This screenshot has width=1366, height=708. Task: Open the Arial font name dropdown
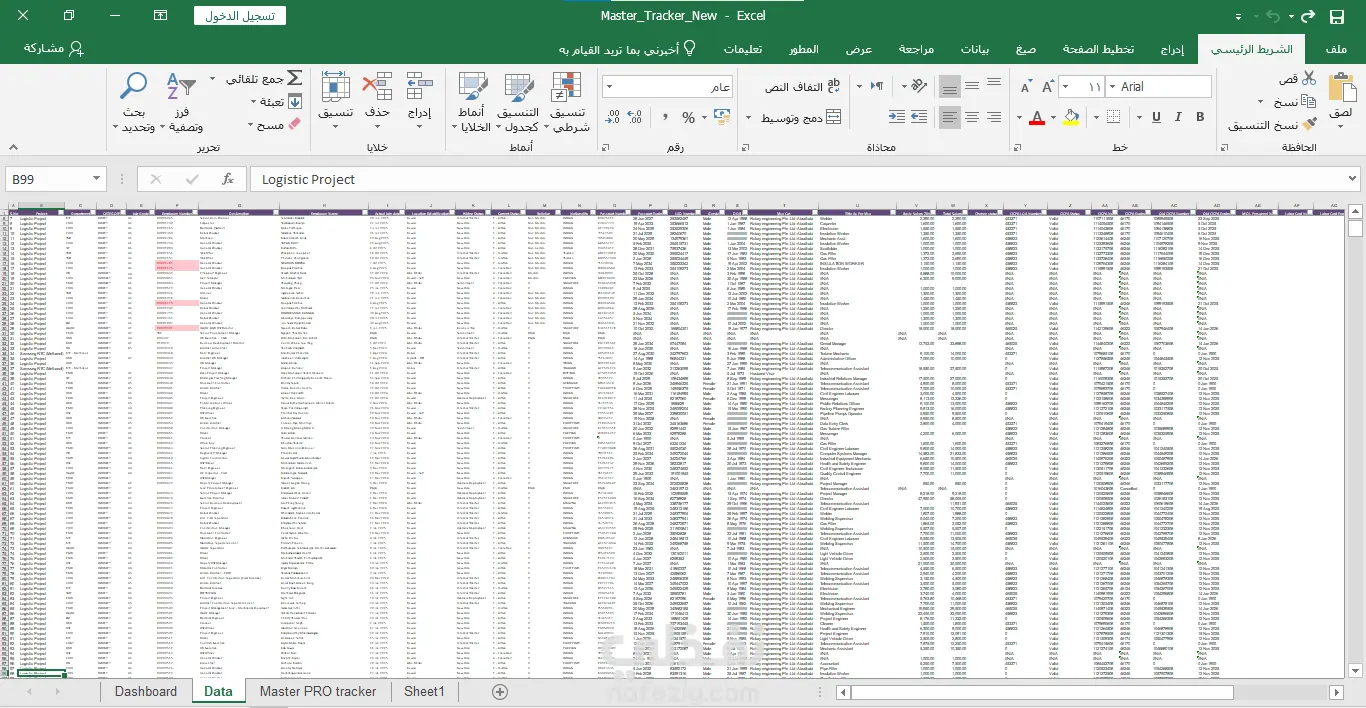click(1113, 87)
